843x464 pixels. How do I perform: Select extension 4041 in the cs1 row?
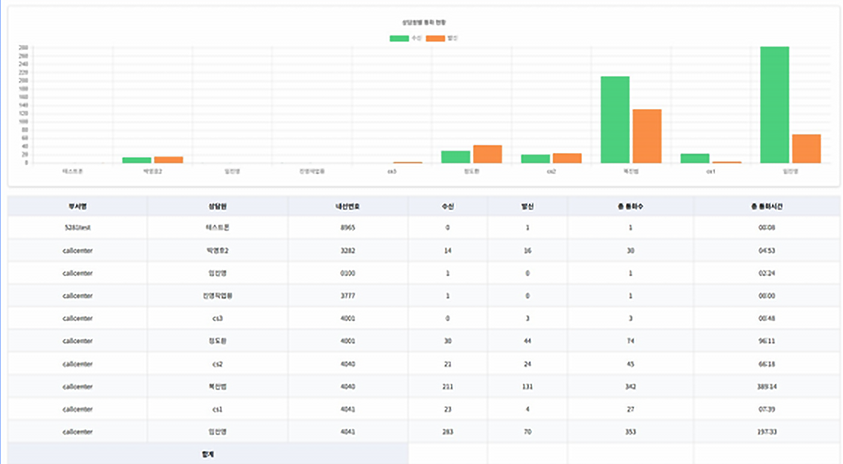coord(347,409)
